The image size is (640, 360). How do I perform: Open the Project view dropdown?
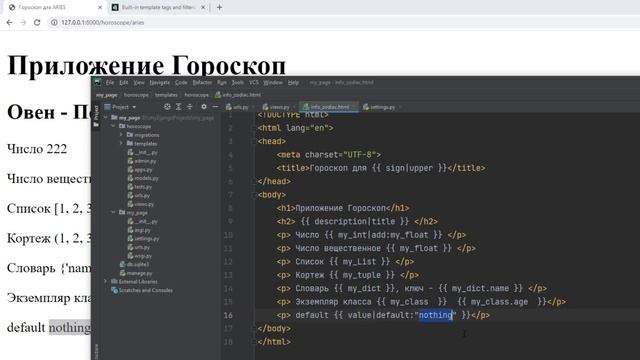click(x=120, y=107)
